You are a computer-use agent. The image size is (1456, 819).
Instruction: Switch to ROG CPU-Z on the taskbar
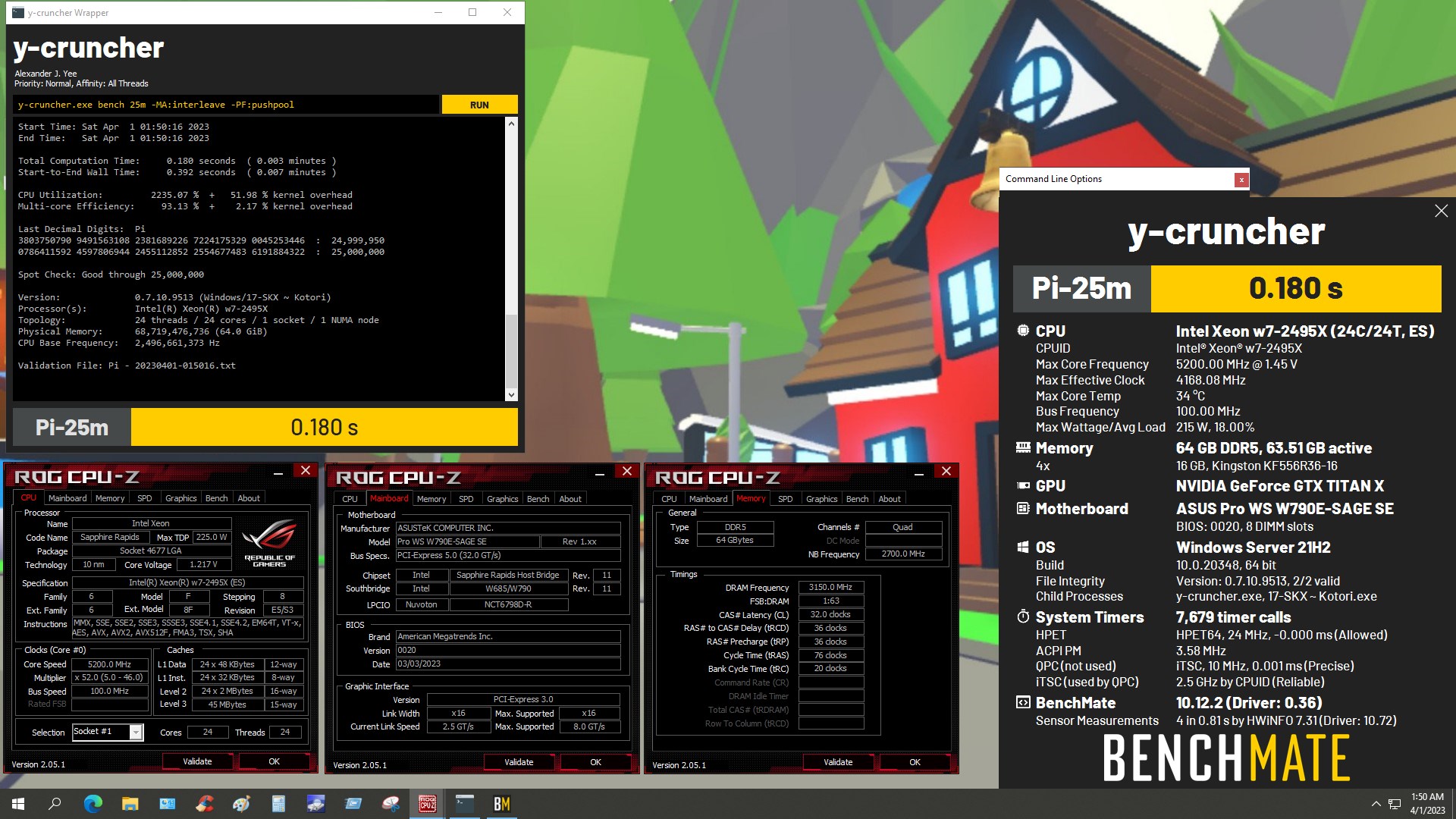point(427,804)
